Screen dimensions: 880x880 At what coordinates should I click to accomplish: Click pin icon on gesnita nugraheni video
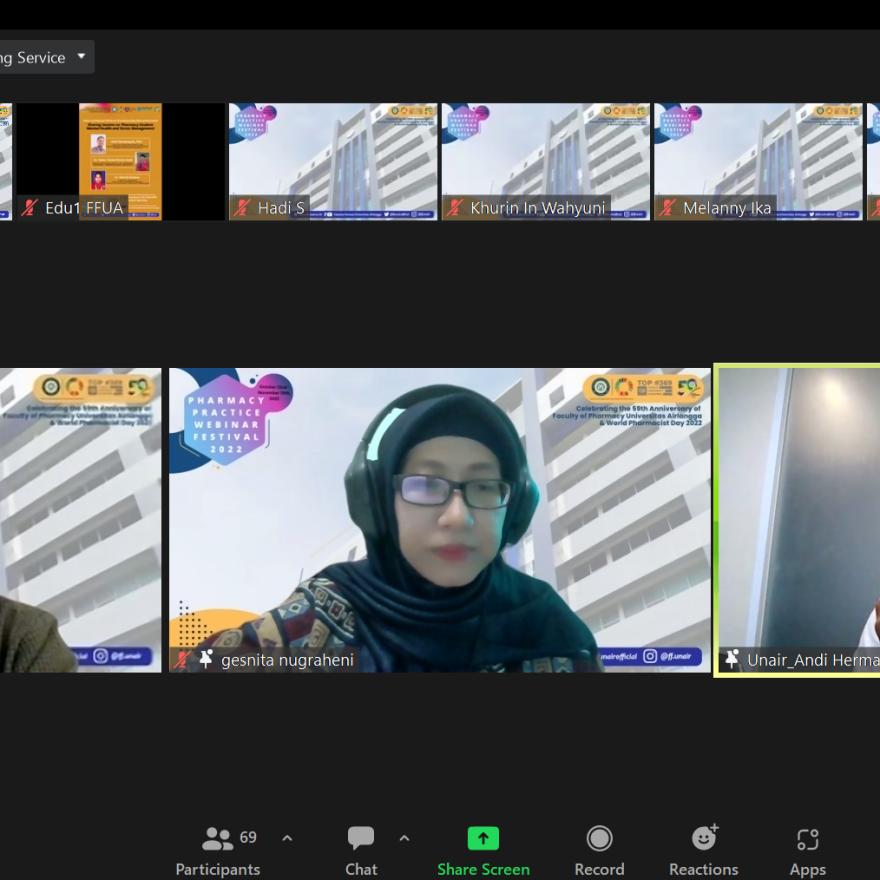point(206,660)
